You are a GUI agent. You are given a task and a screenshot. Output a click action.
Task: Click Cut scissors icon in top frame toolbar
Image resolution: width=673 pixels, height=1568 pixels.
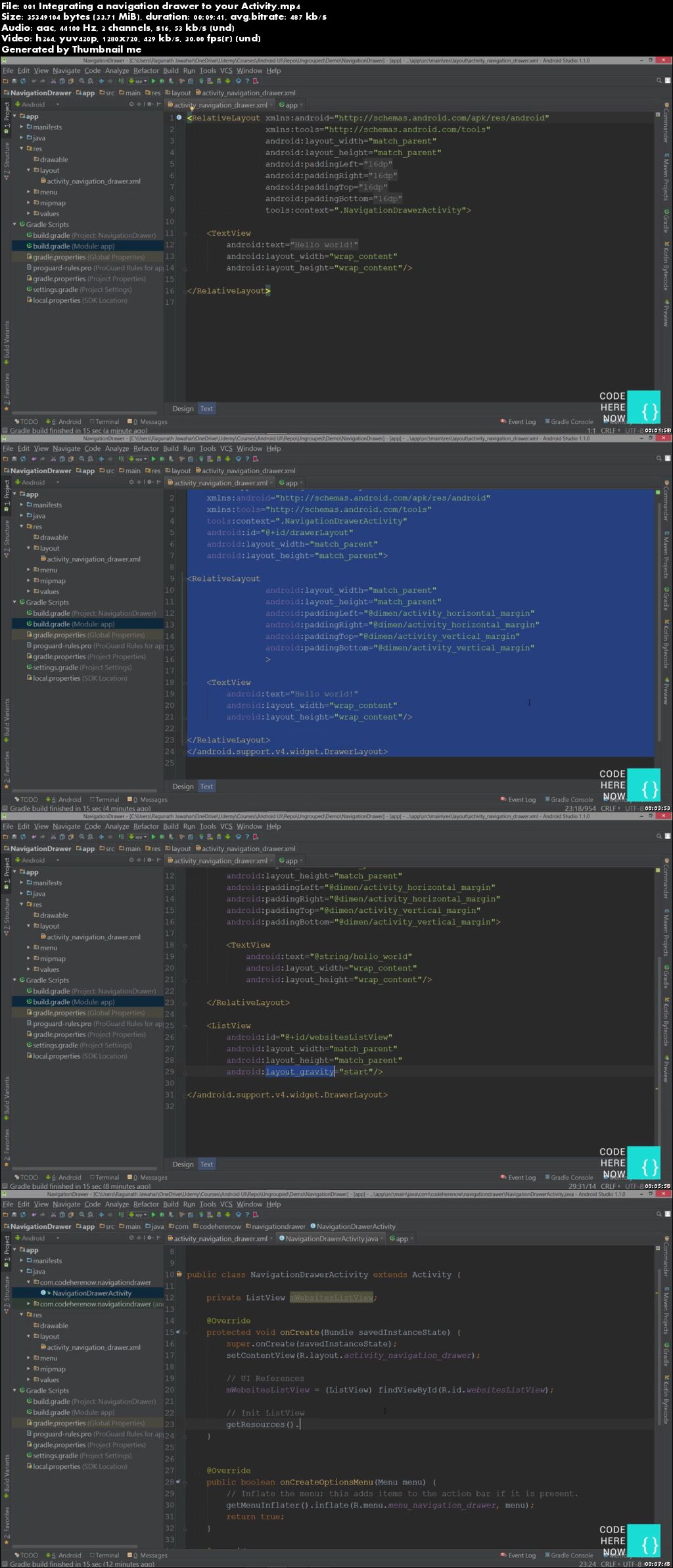(x=53, y=81)
